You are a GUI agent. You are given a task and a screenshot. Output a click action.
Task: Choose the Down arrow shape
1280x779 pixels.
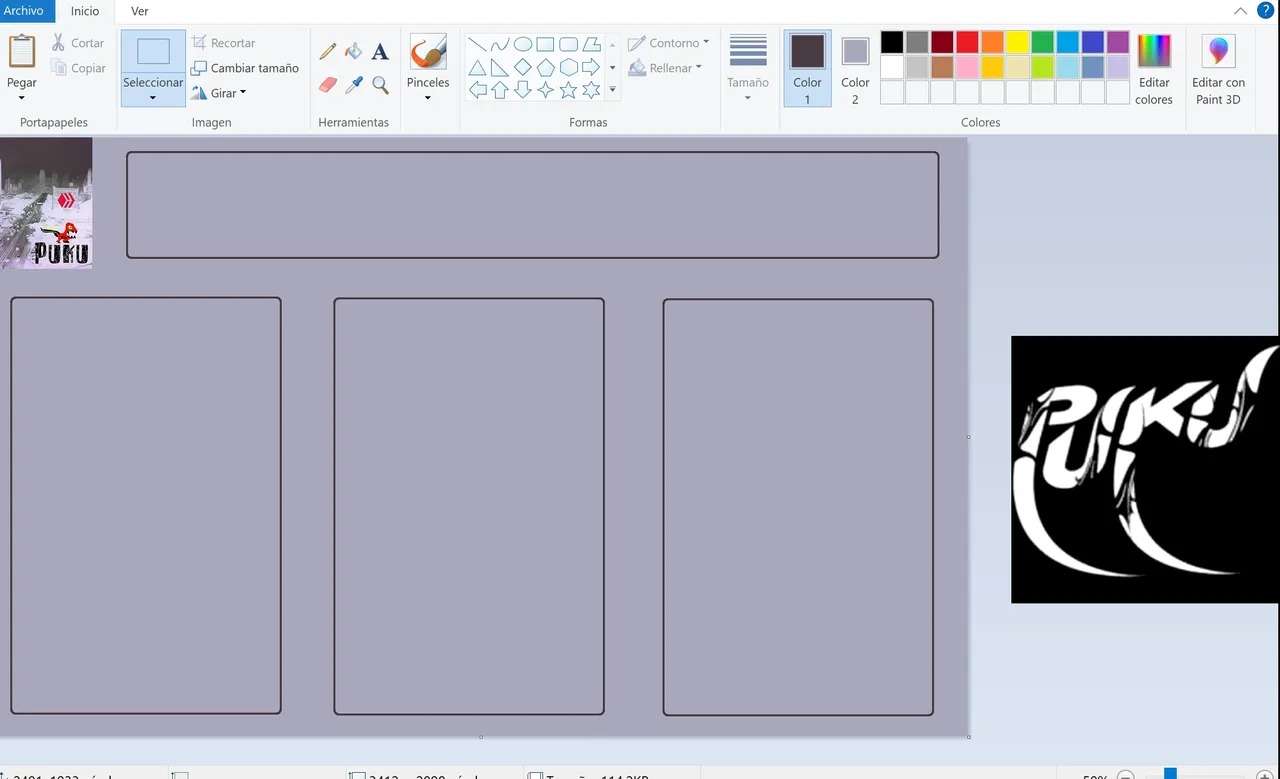(x=523, y=90)
